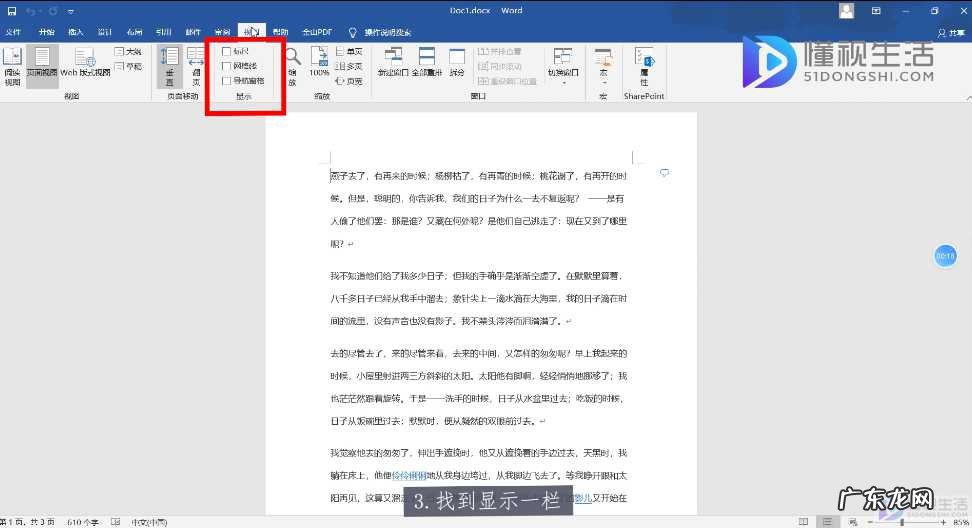
Task: Click 并排查看 View Side by Side
Action: [x=500, y=51]
